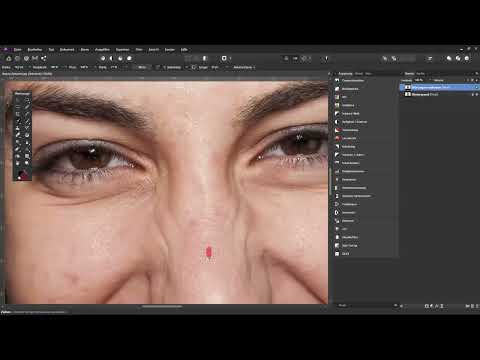This screenshot has width=480, height=360.
Task: Open the Bearbeiten menu
Action: point(35,50)
